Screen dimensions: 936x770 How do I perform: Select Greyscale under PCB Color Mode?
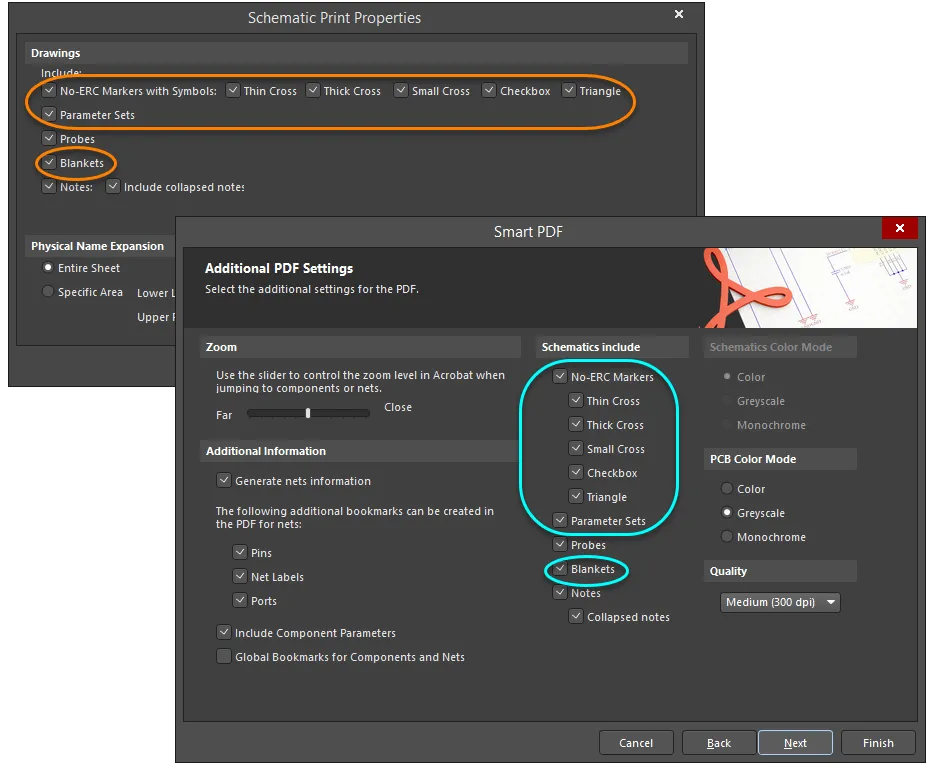[726, 512]
